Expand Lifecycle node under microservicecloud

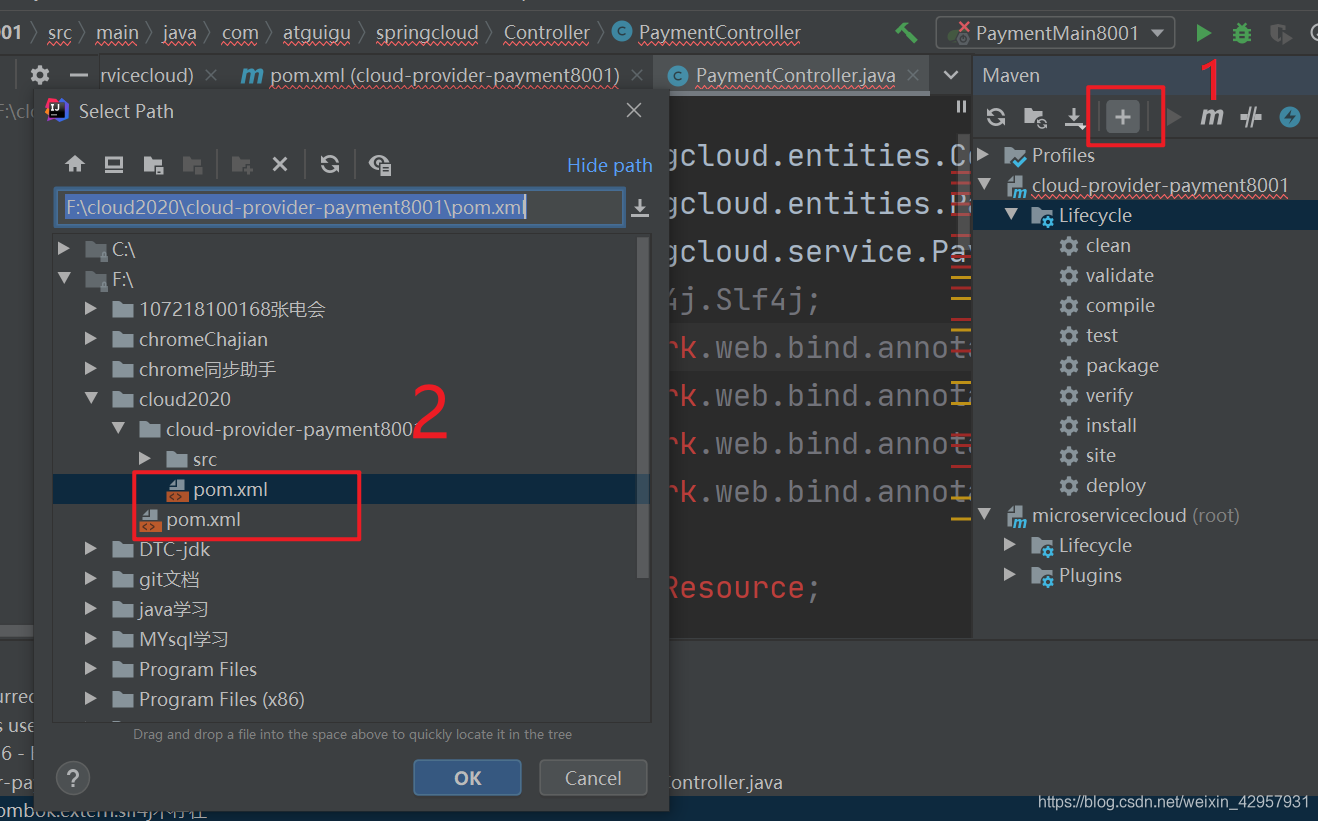click(x=1011, y=545)
